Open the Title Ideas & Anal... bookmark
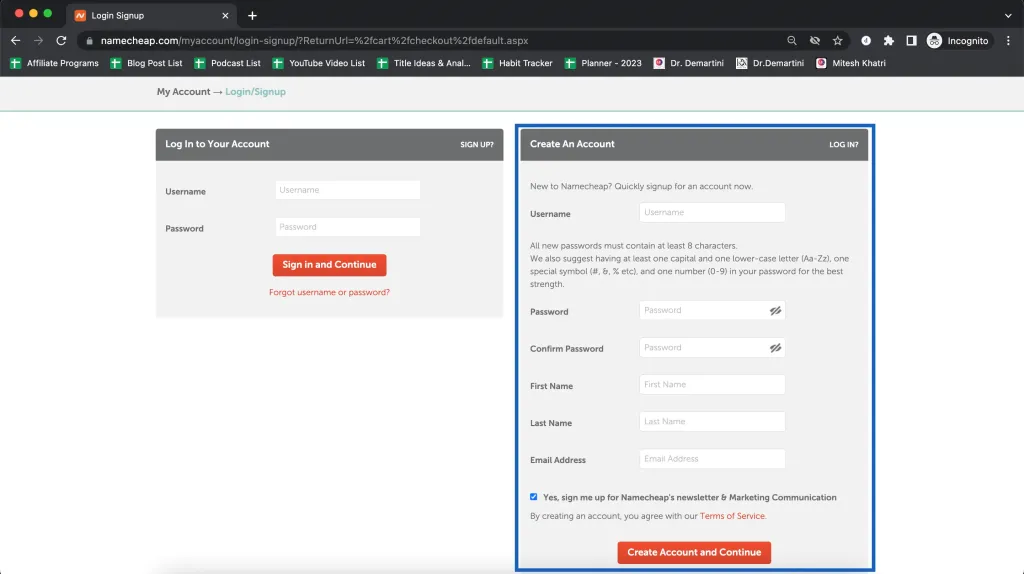The height and width of the screenshot is (574, 1024). [x=424, y=63]
